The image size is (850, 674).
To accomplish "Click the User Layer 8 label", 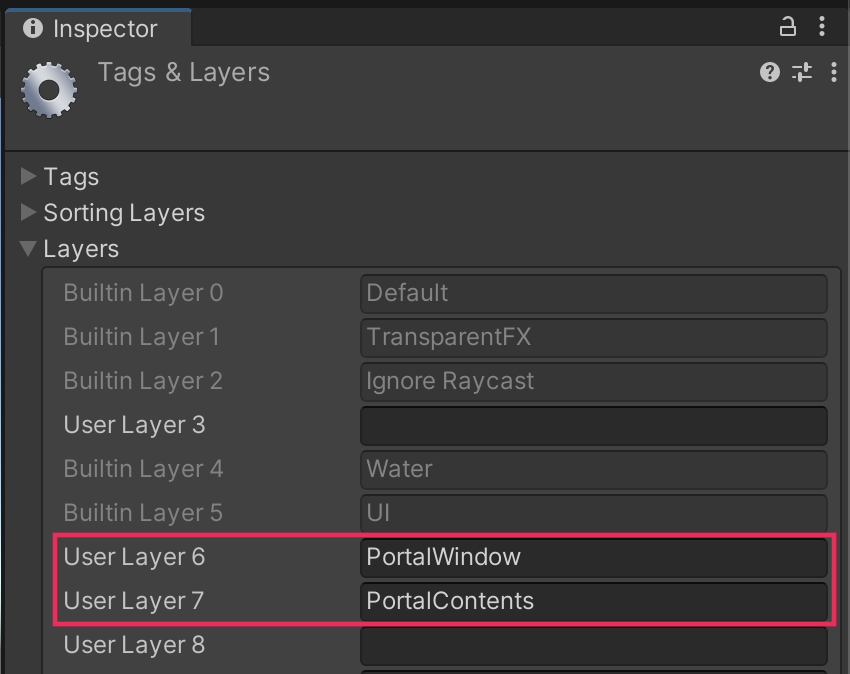I will point(134,645).
